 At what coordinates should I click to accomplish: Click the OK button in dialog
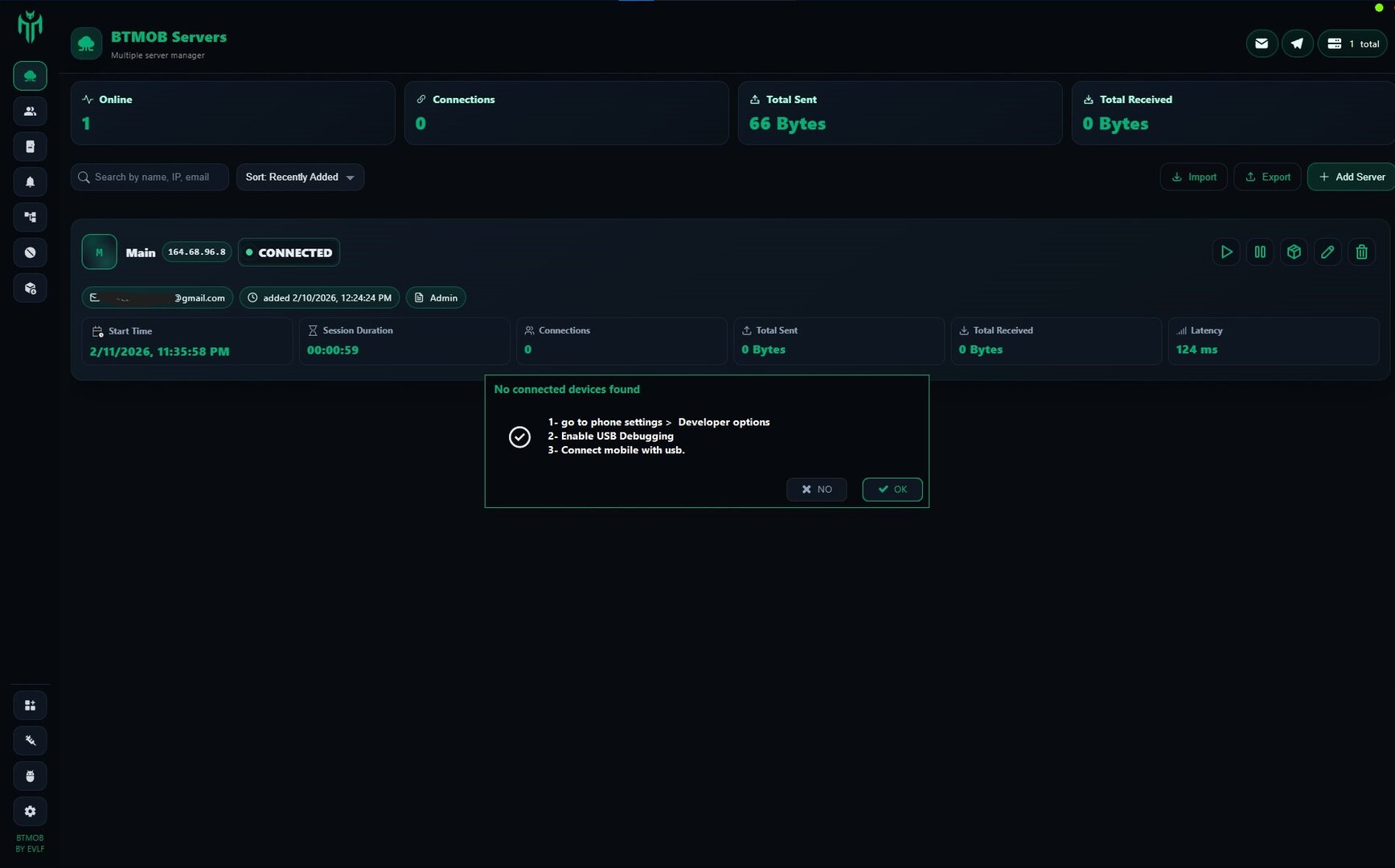892,489
